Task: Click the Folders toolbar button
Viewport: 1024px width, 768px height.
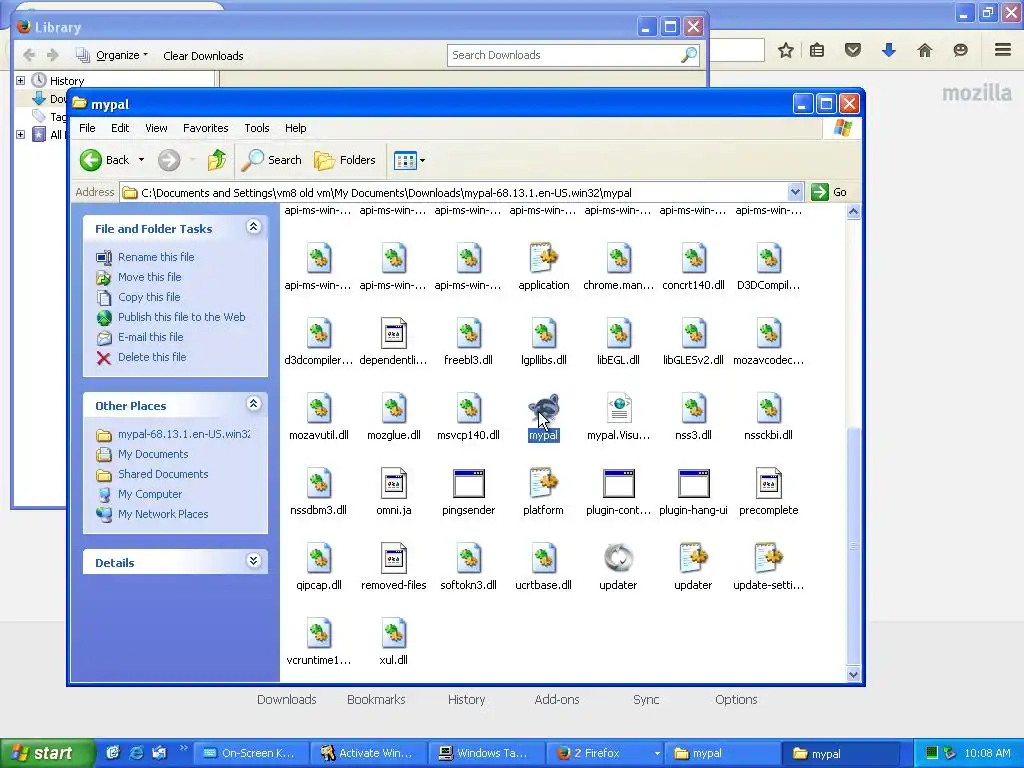Action: tap(345, 160)
